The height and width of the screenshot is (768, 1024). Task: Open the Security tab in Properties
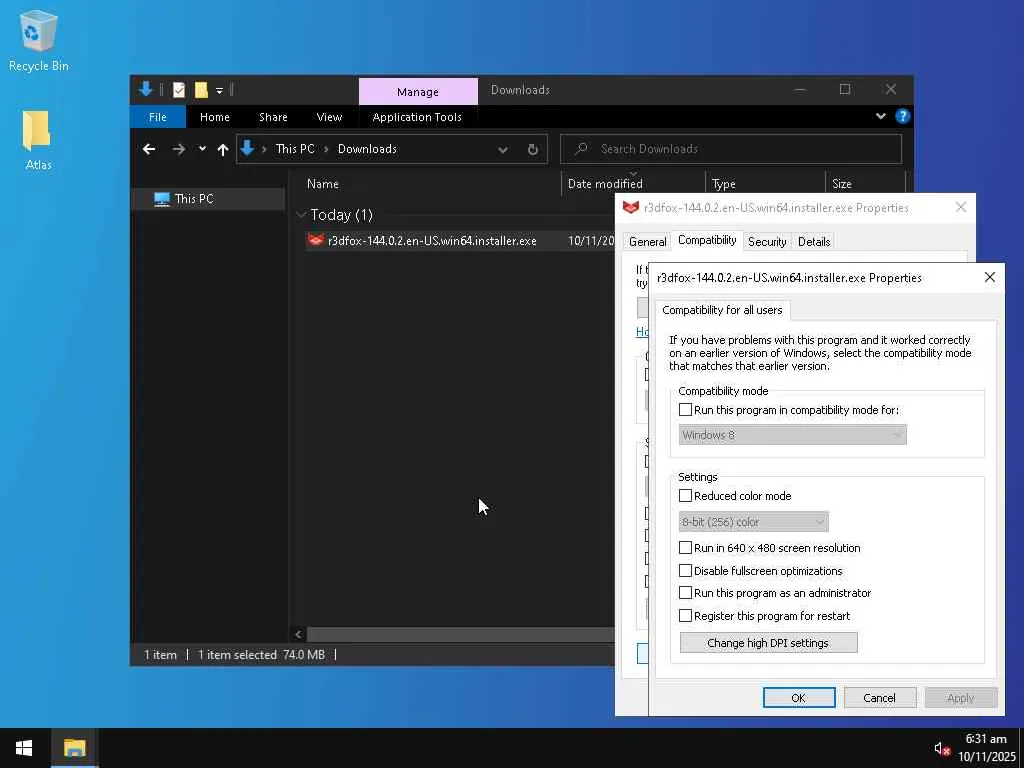click(x=767, y=242)
